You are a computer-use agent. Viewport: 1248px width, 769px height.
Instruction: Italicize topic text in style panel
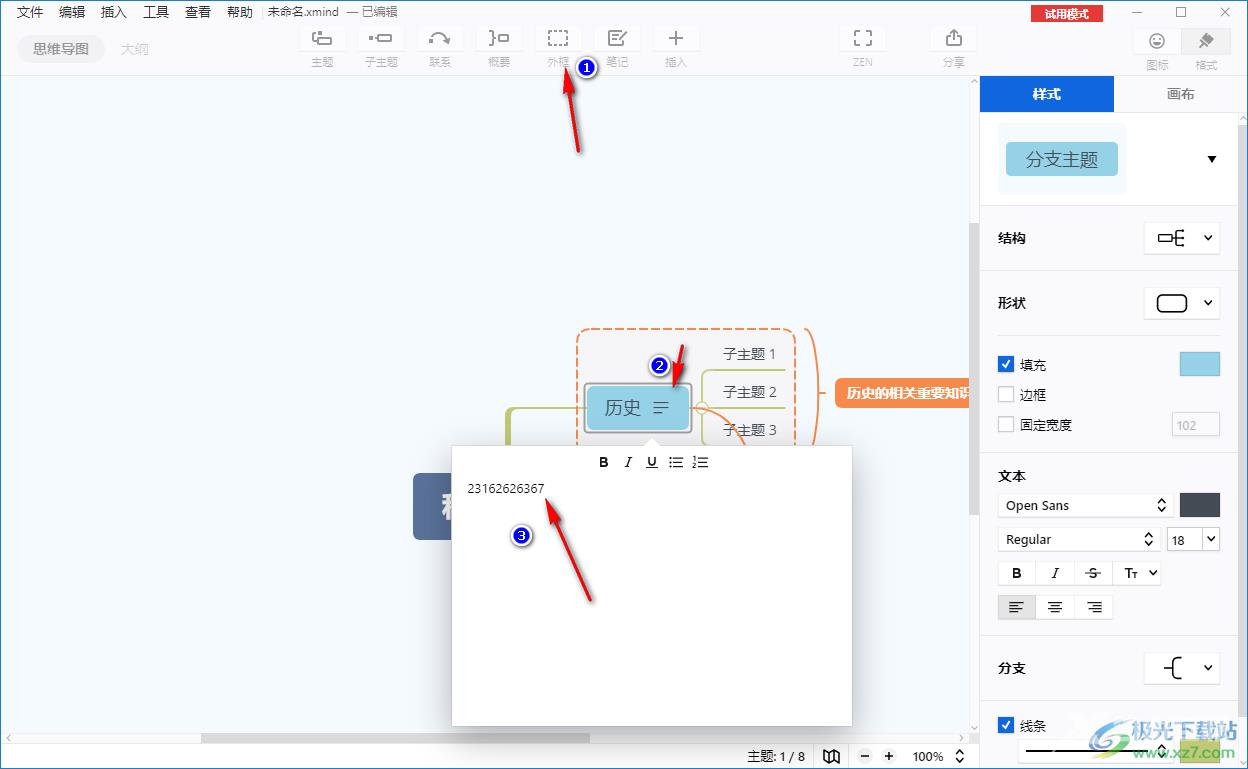tap(1055, 573)
